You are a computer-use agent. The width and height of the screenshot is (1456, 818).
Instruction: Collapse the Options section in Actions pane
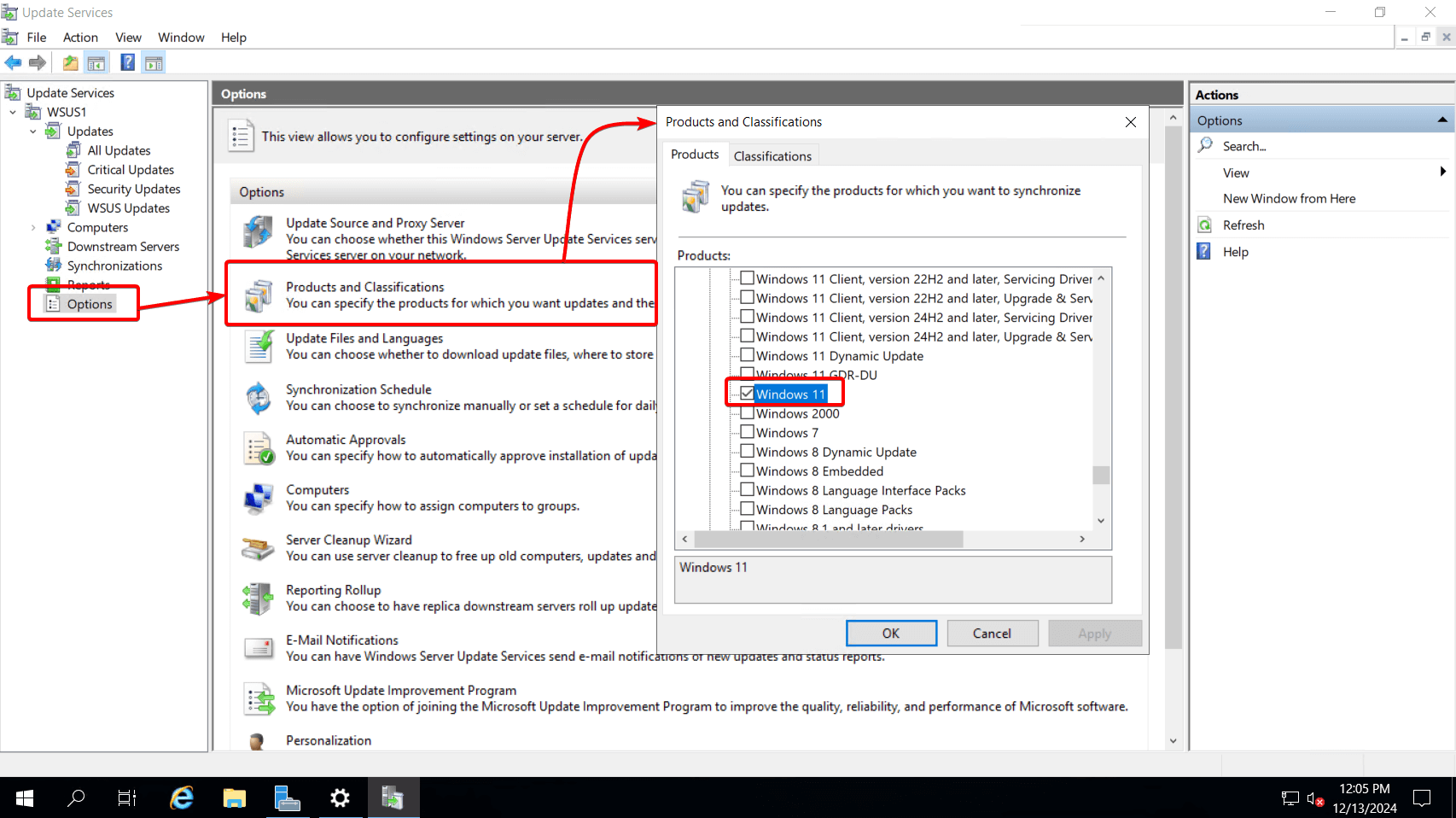pos(1441,120)
